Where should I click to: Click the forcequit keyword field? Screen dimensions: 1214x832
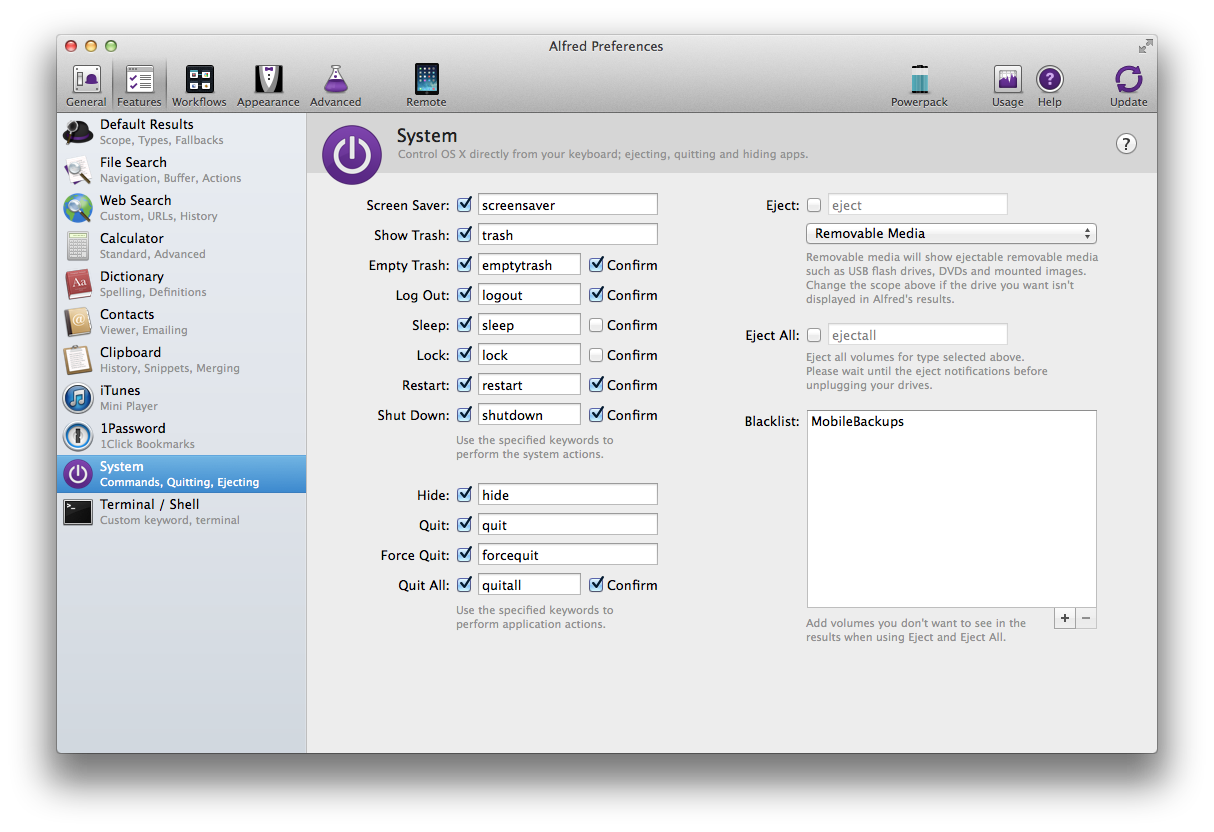click(x=568, y=555)
